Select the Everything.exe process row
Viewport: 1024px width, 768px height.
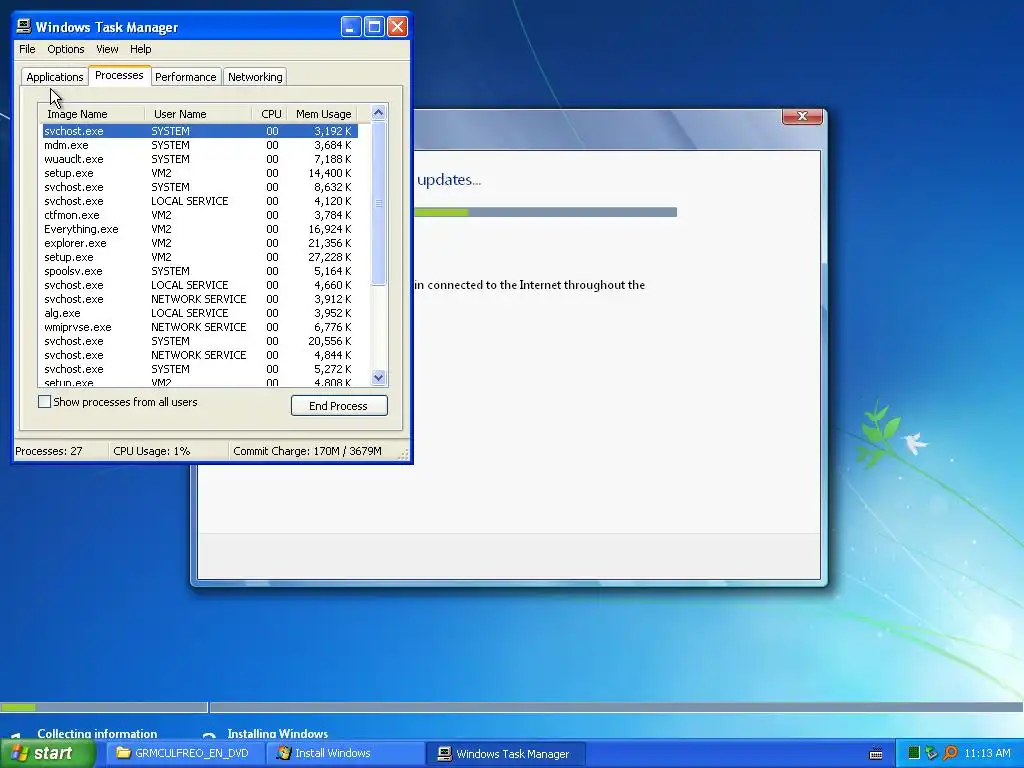point(200,229)
